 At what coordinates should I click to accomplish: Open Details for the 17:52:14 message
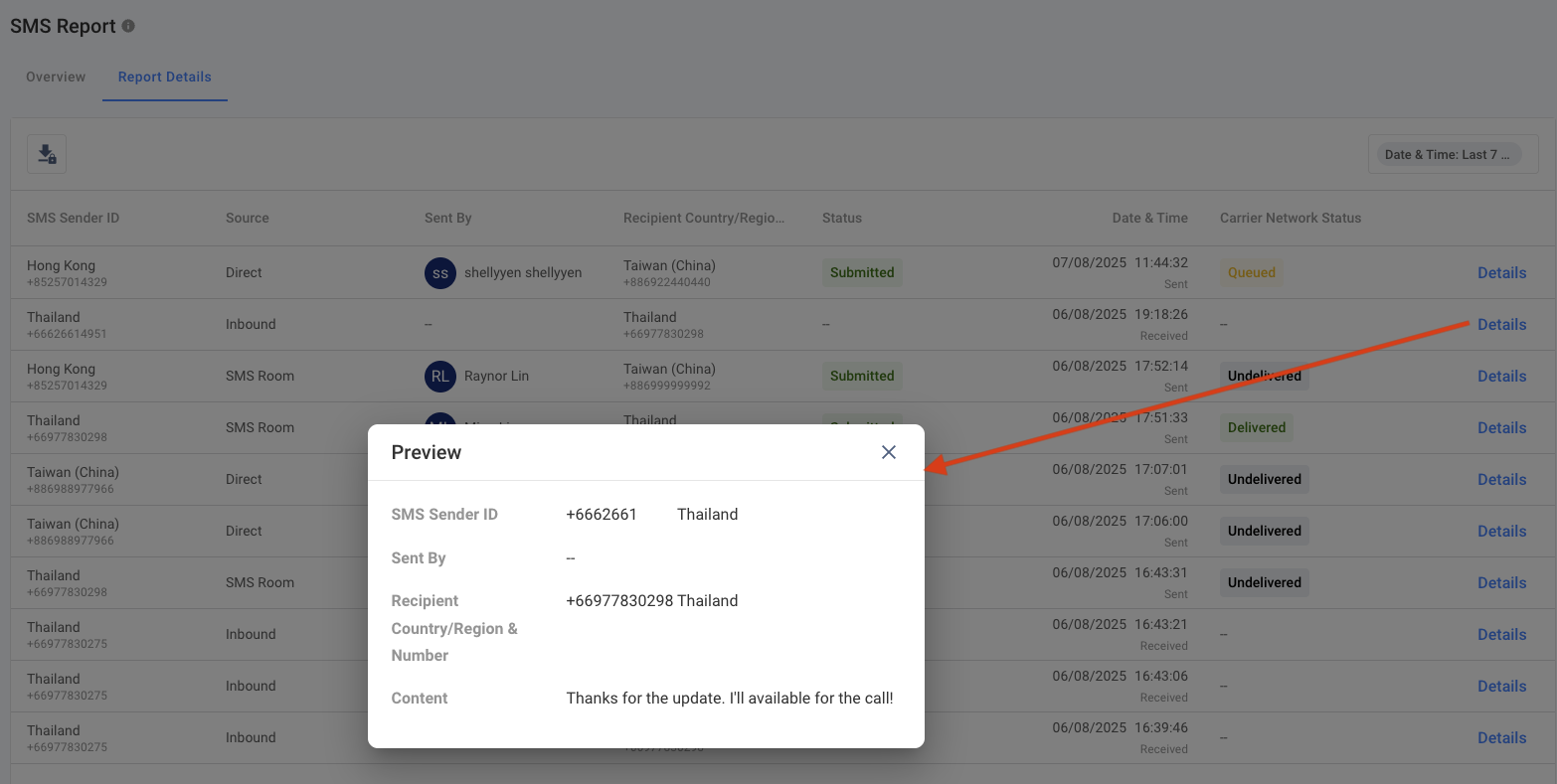pos(1502,376)
